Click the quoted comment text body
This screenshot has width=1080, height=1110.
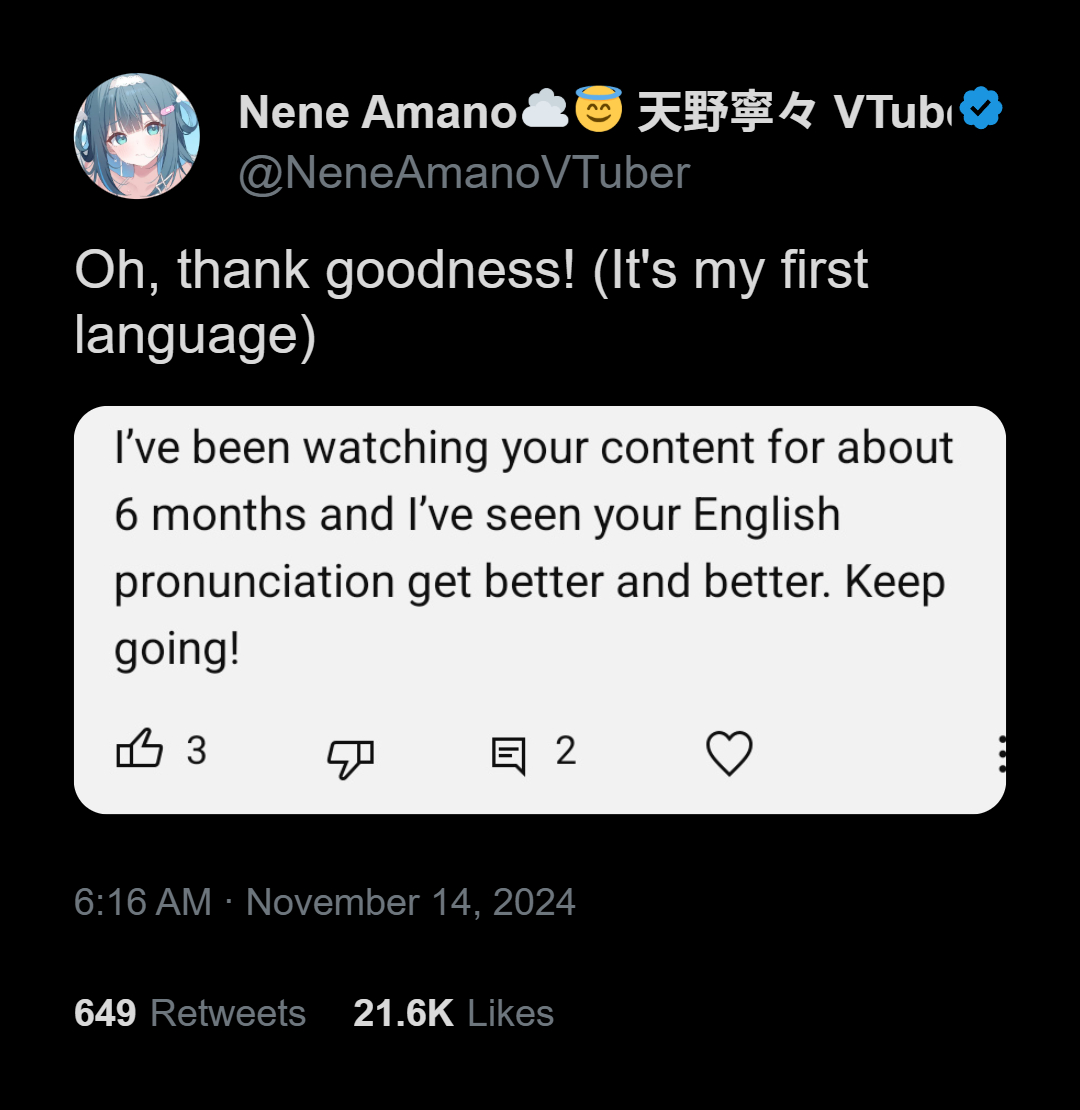pos(534,549)
